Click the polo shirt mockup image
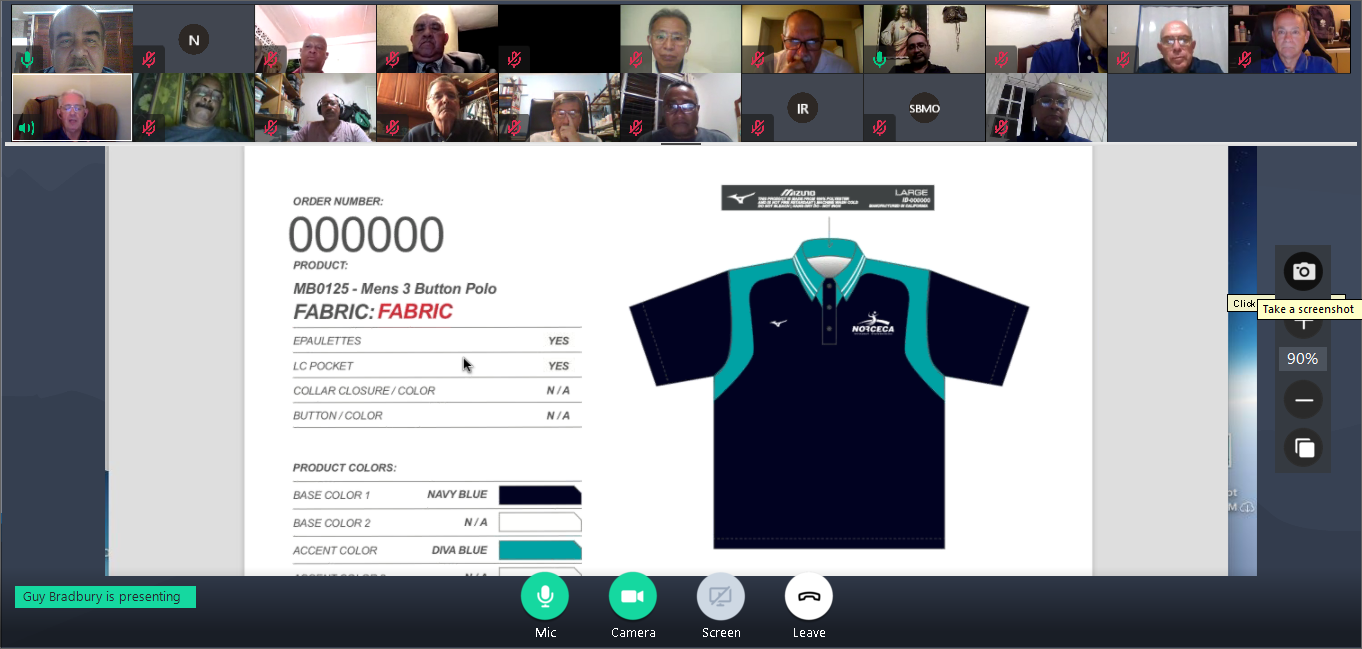The image size is (1362, 649). 829,393
